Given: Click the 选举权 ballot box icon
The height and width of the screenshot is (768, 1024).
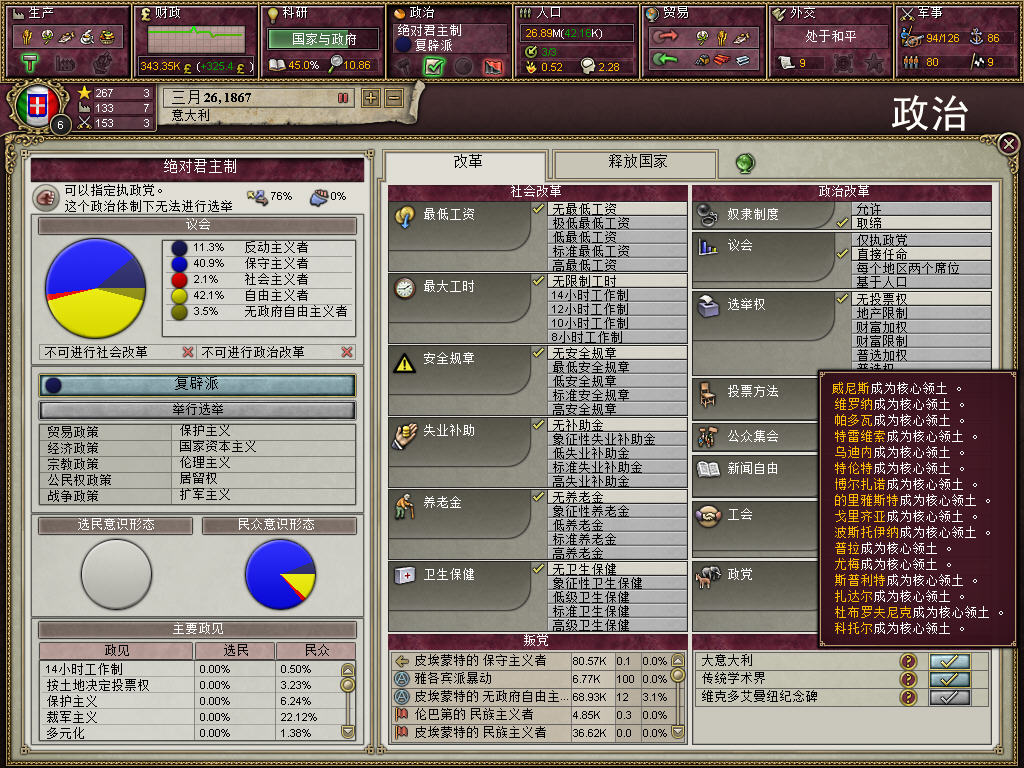Looking at the screenshot, I should tap(709, 305).
